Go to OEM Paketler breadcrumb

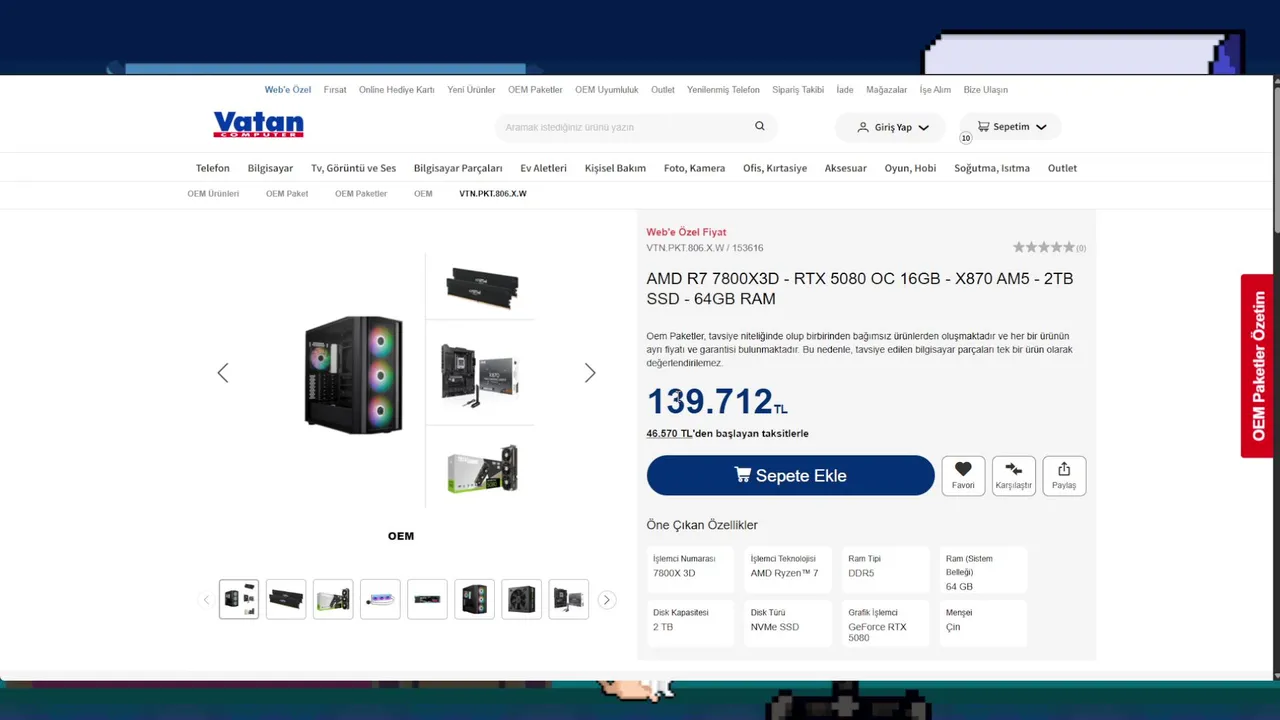click(361, 194)
